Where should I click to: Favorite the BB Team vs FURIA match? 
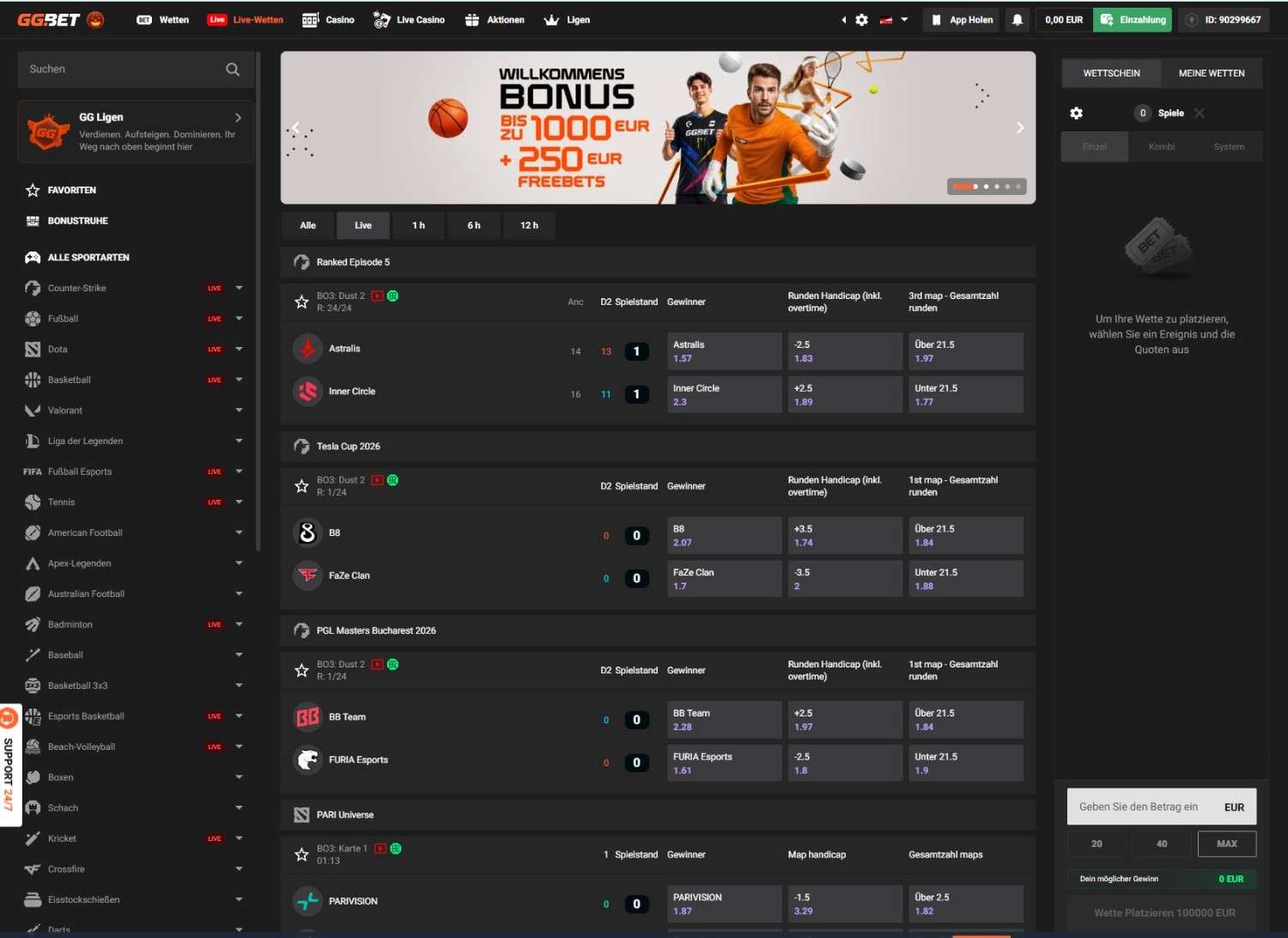pos(301,671)
